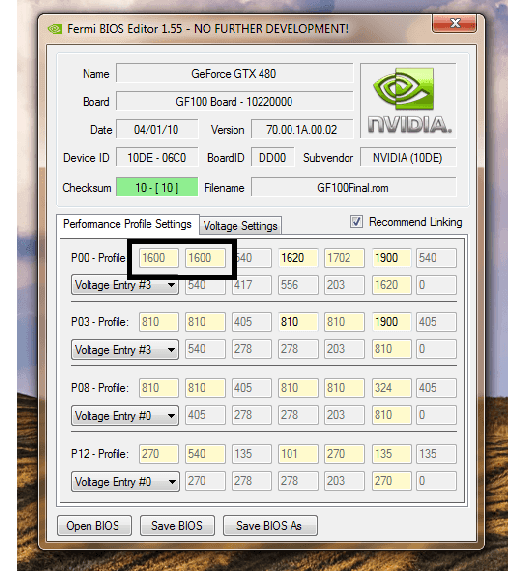Close the Fermi BIOS Editor window
The width and height of the screenshot is (508, 571).
[454, 24]
